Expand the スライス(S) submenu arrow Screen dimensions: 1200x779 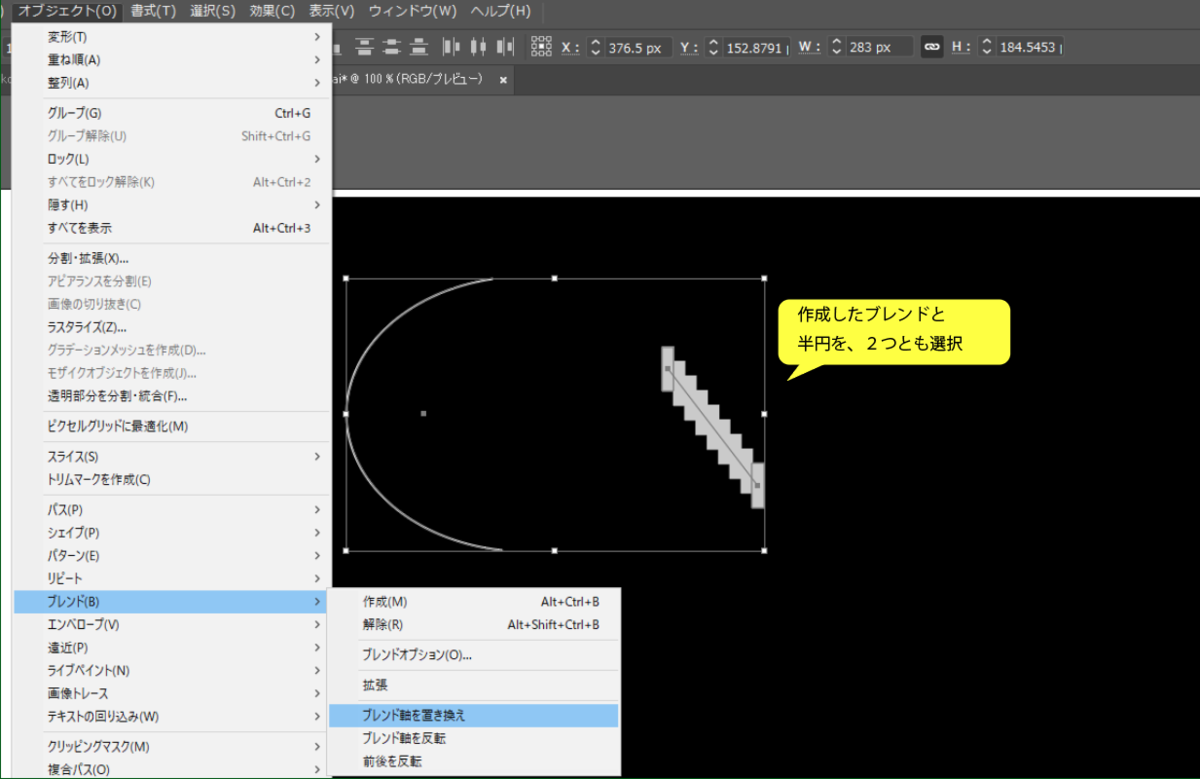tap(317, 457)
